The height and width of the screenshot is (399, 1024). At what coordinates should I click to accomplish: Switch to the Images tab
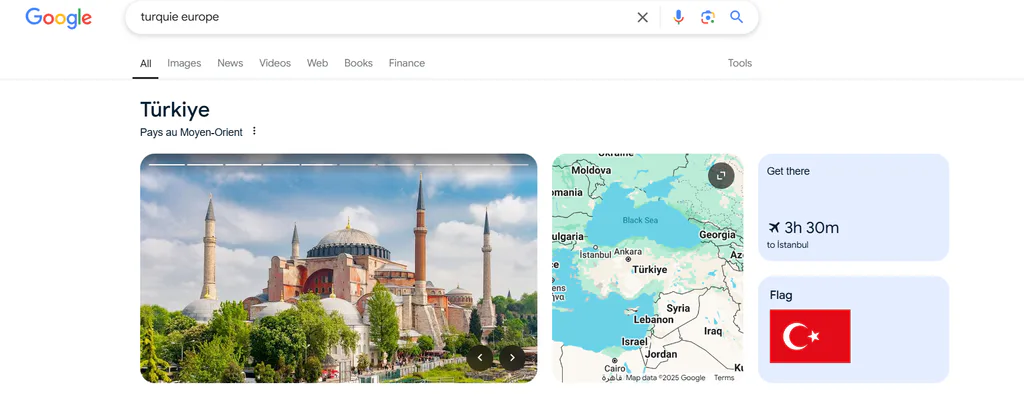point(184,63)
